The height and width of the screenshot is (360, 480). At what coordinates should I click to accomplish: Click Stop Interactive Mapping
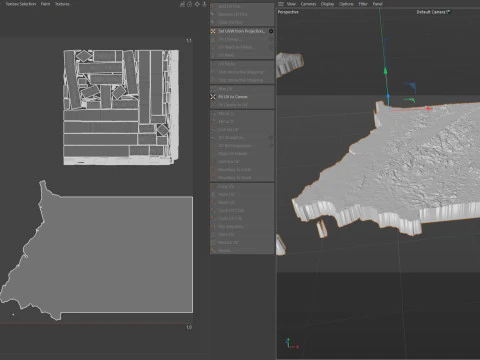[x=242, y=80]
